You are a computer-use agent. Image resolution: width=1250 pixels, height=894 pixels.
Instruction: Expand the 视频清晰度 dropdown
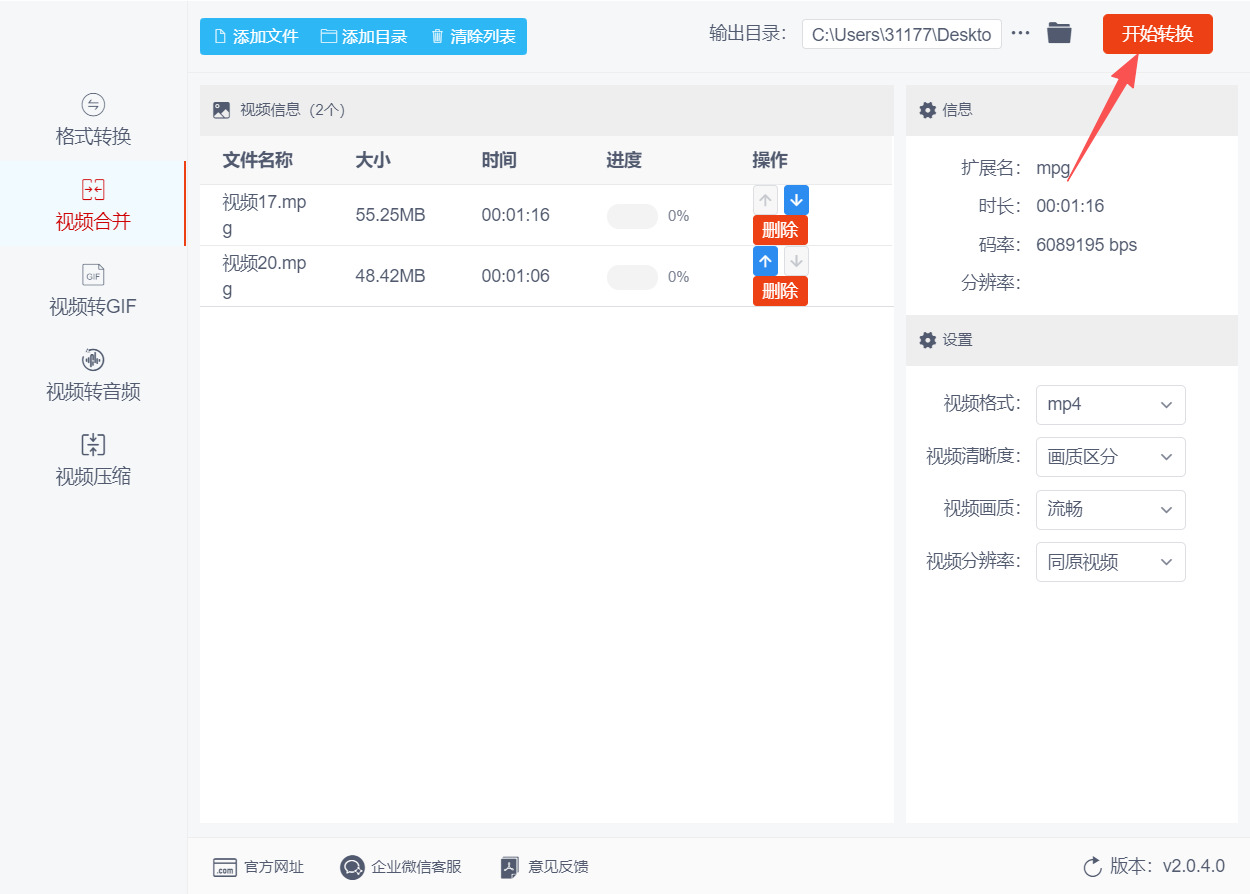[x=1110, y=457]
